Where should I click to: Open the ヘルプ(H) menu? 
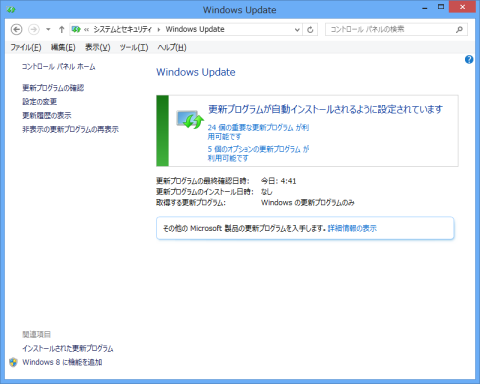coord(172,47)
